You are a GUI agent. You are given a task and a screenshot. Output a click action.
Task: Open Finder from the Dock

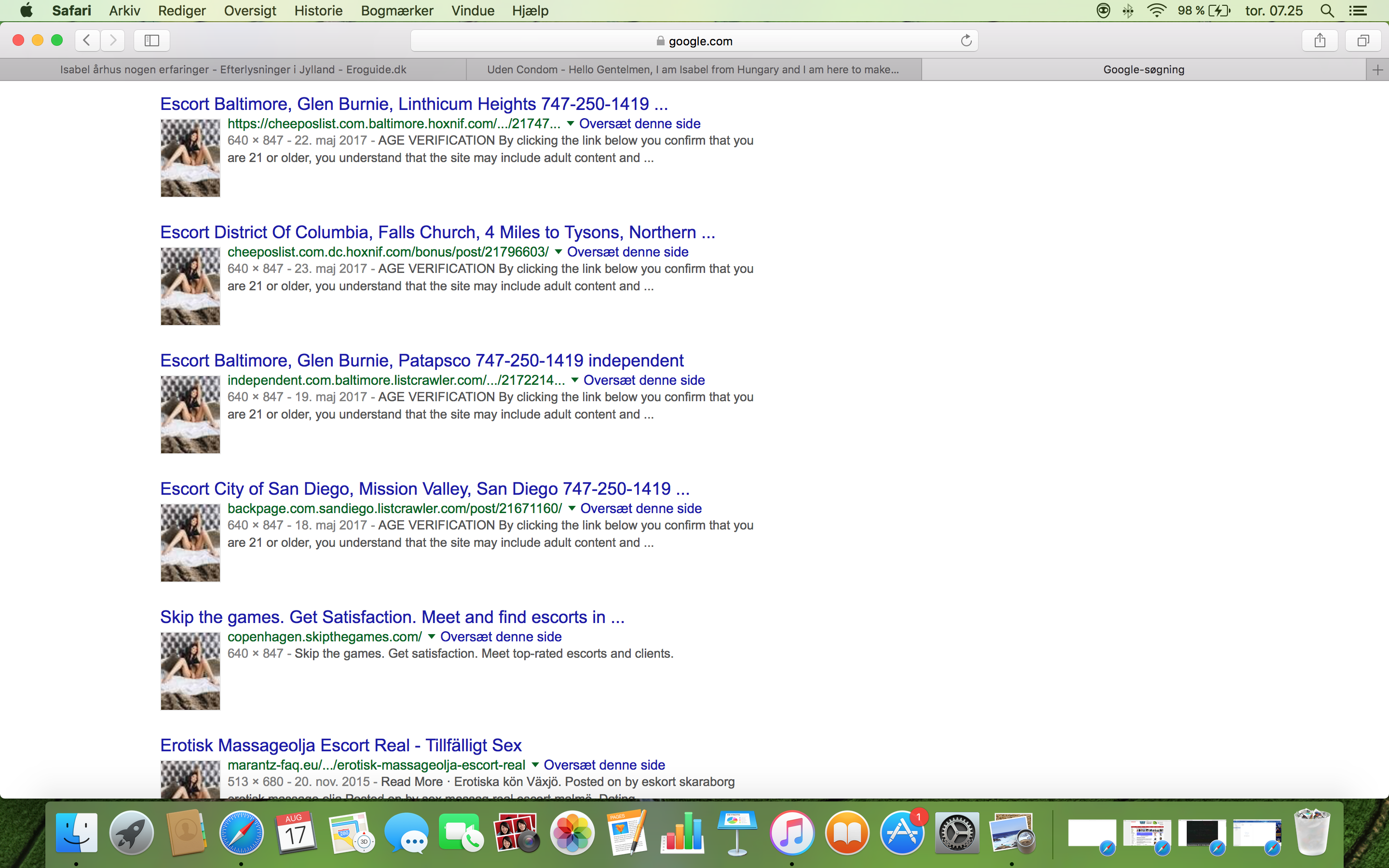tap(76, 833)
